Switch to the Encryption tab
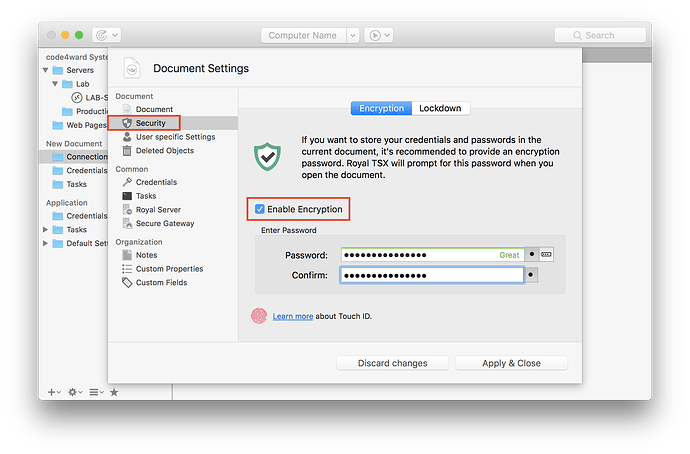 (x=381, y=108)
